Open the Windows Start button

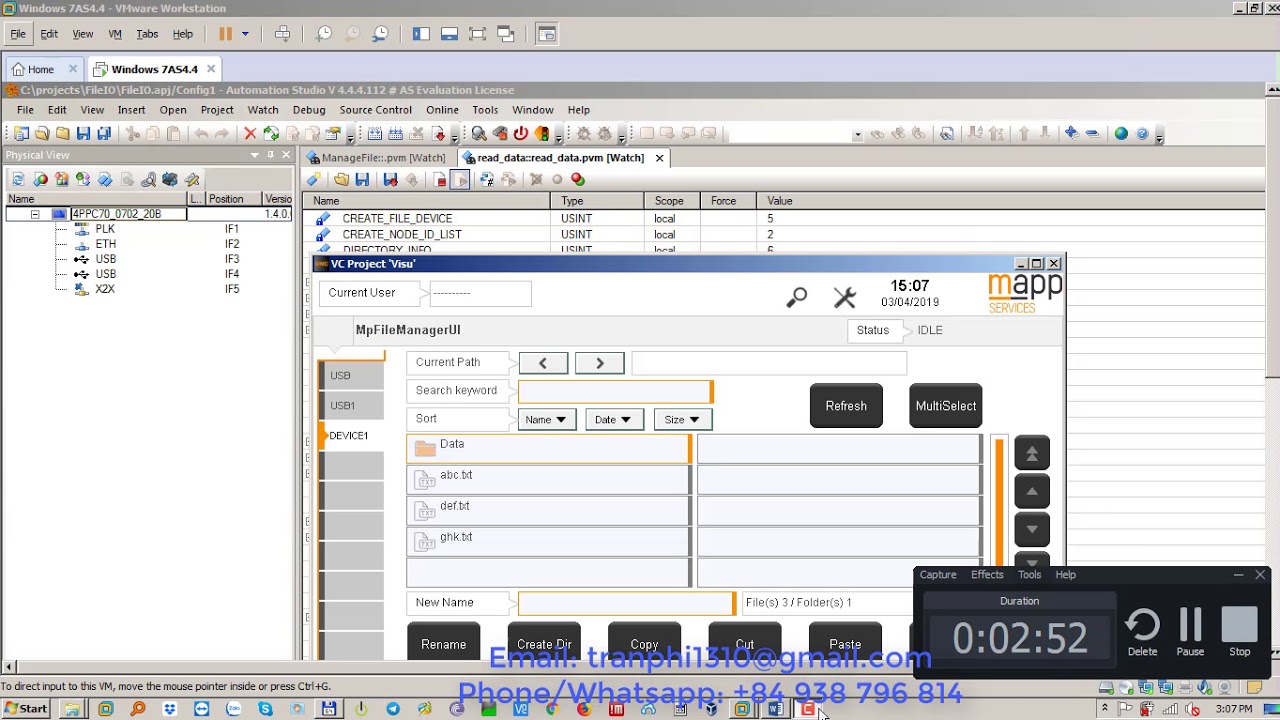click(25, 709)
